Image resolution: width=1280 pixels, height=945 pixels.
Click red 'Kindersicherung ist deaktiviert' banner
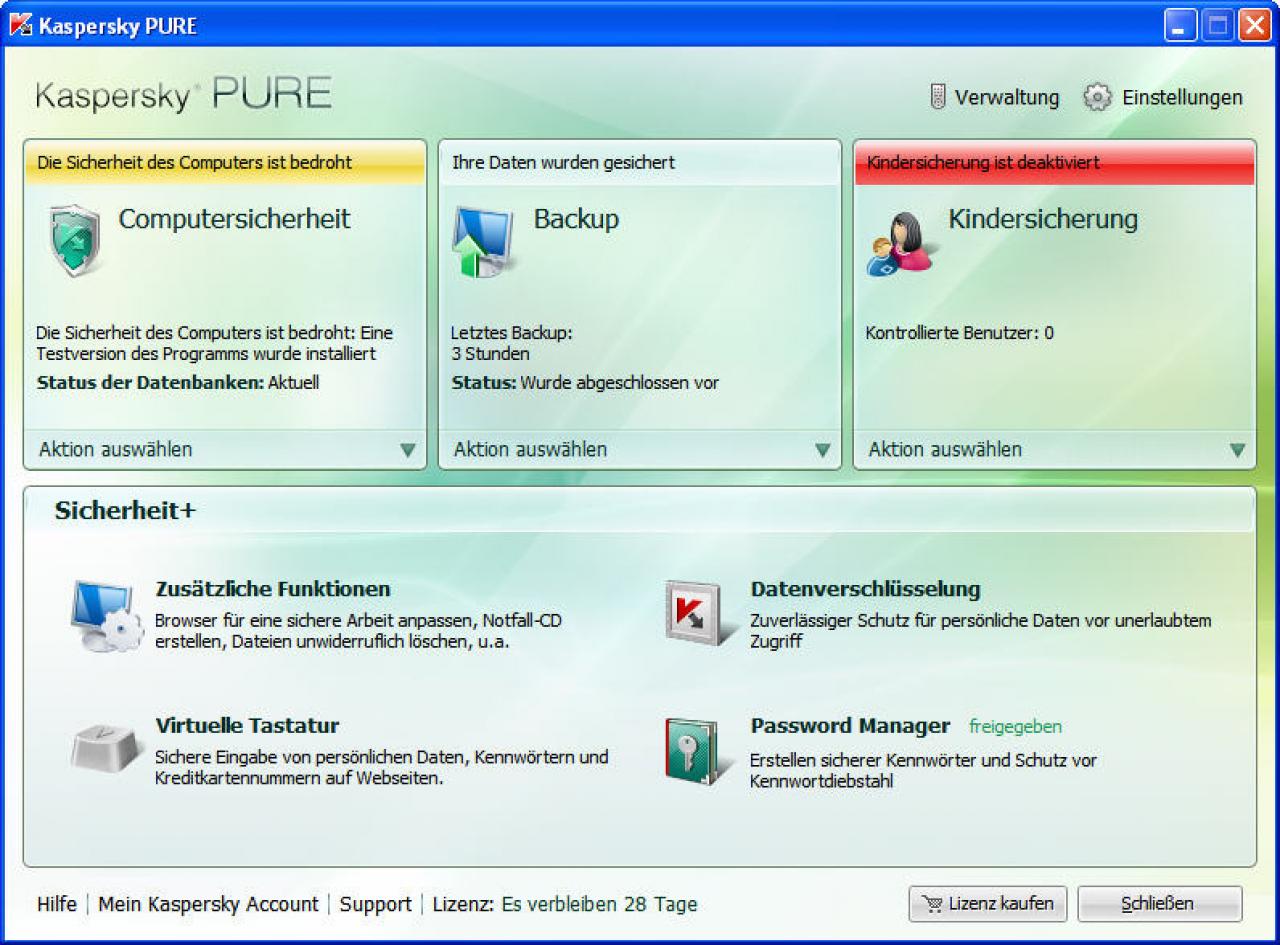(1055, 162)
